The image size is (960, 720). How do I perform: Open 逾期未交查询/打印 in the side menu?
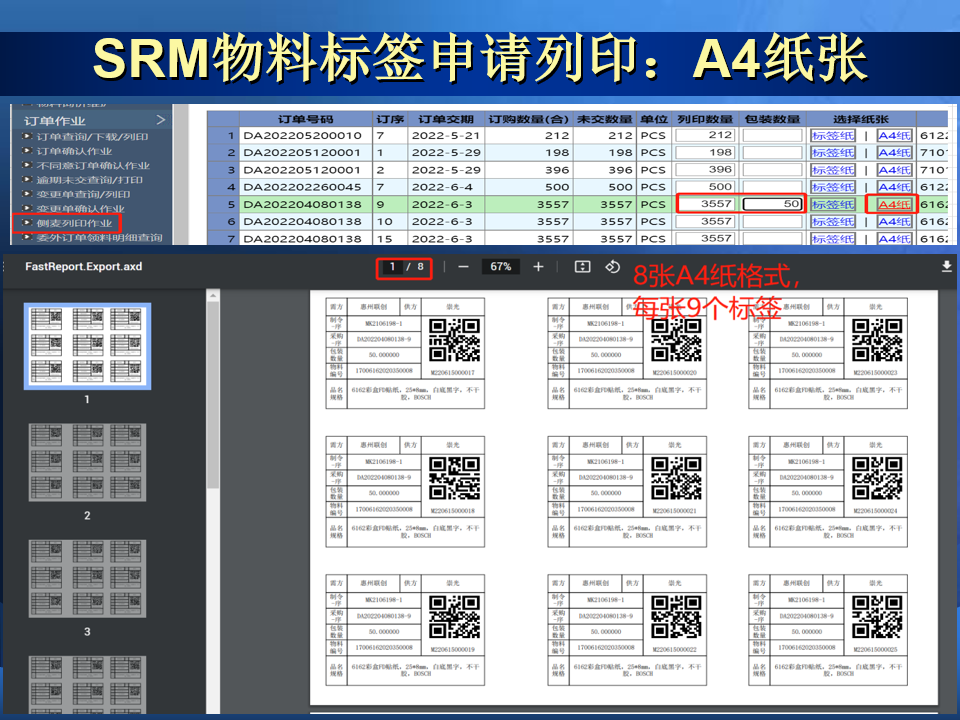click(89, 180)
